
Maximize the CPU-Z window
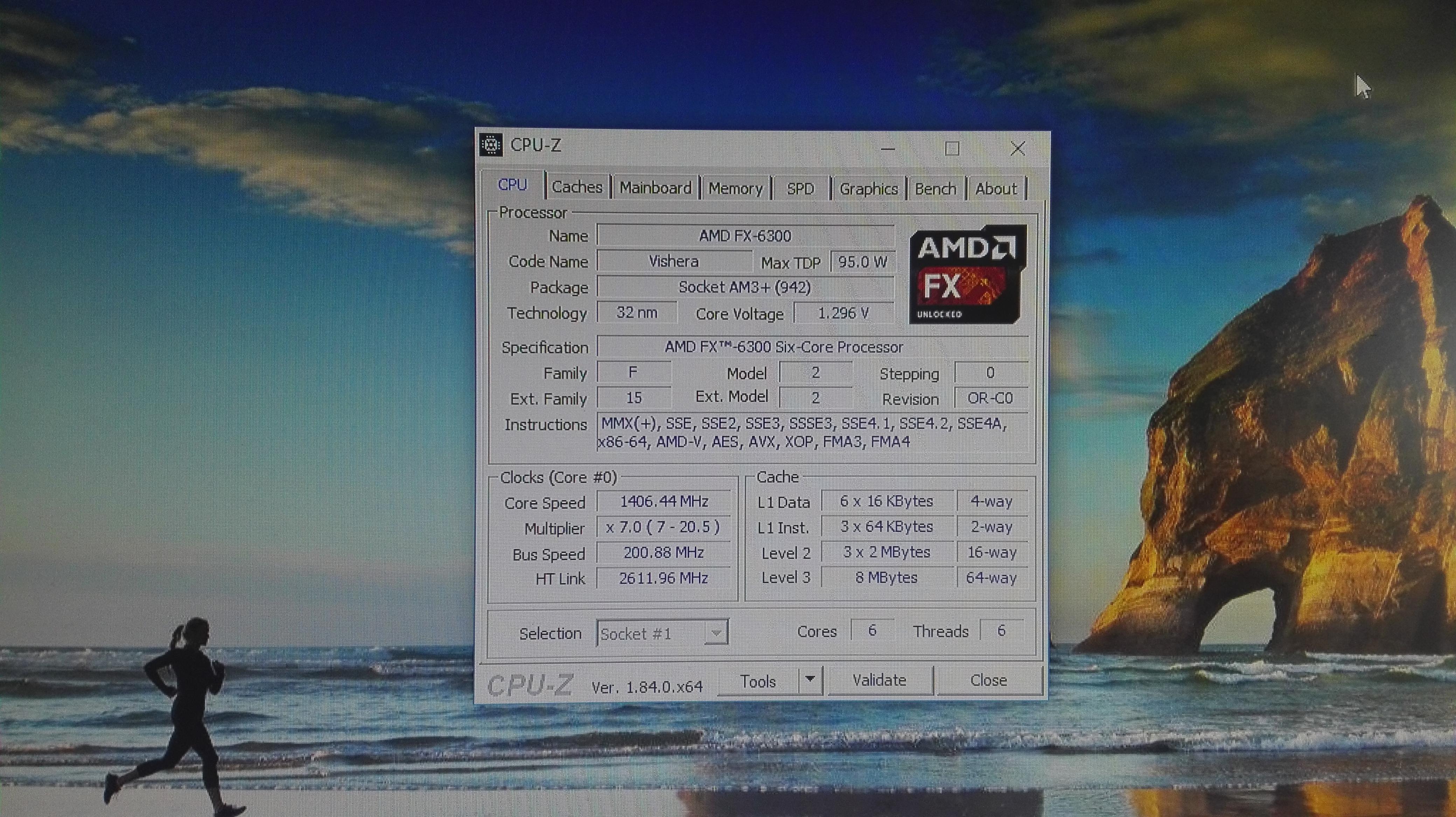tap(952, 149)
